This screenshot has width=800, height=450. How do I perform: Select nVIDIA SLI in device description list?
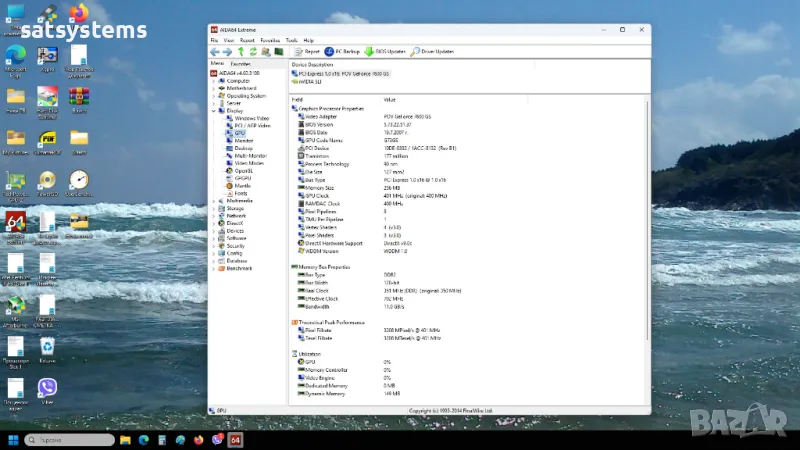click(x=309, y=81)
